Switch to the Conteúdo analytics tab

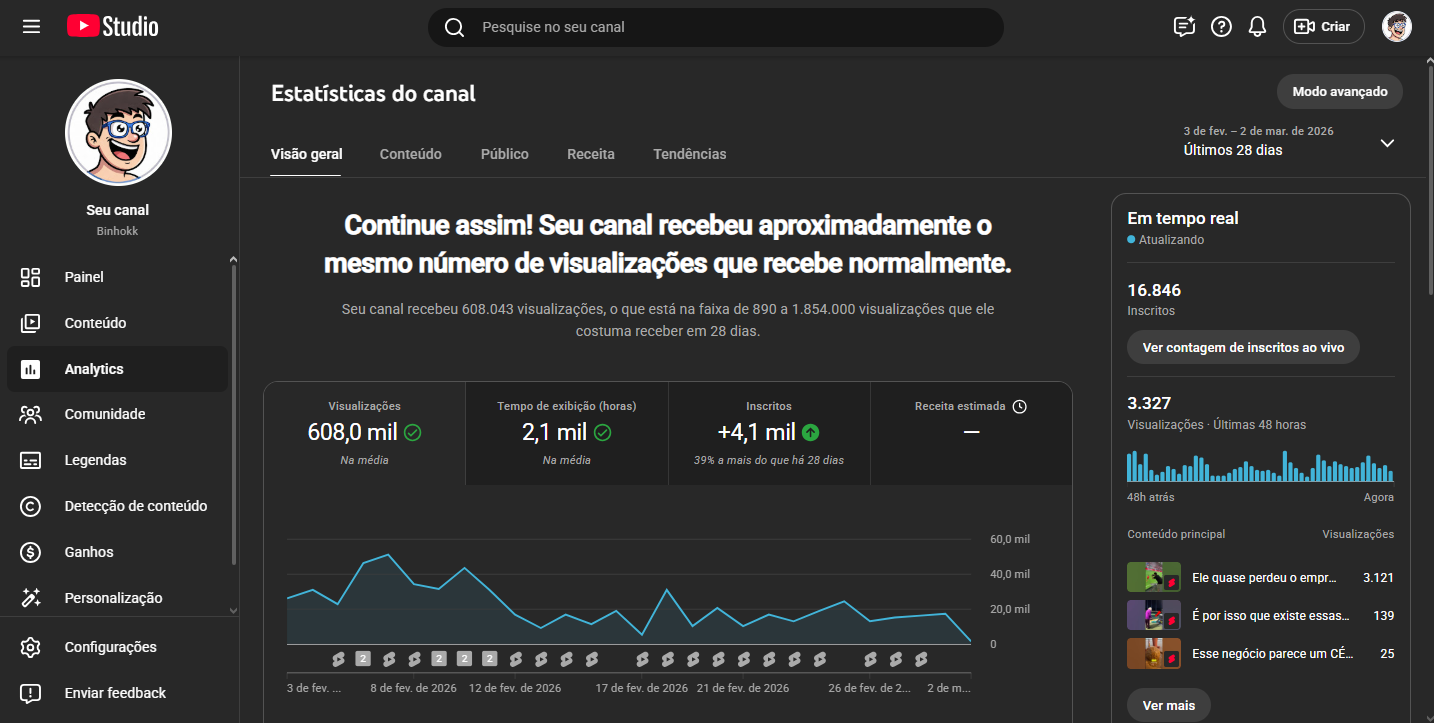[411, 154]
